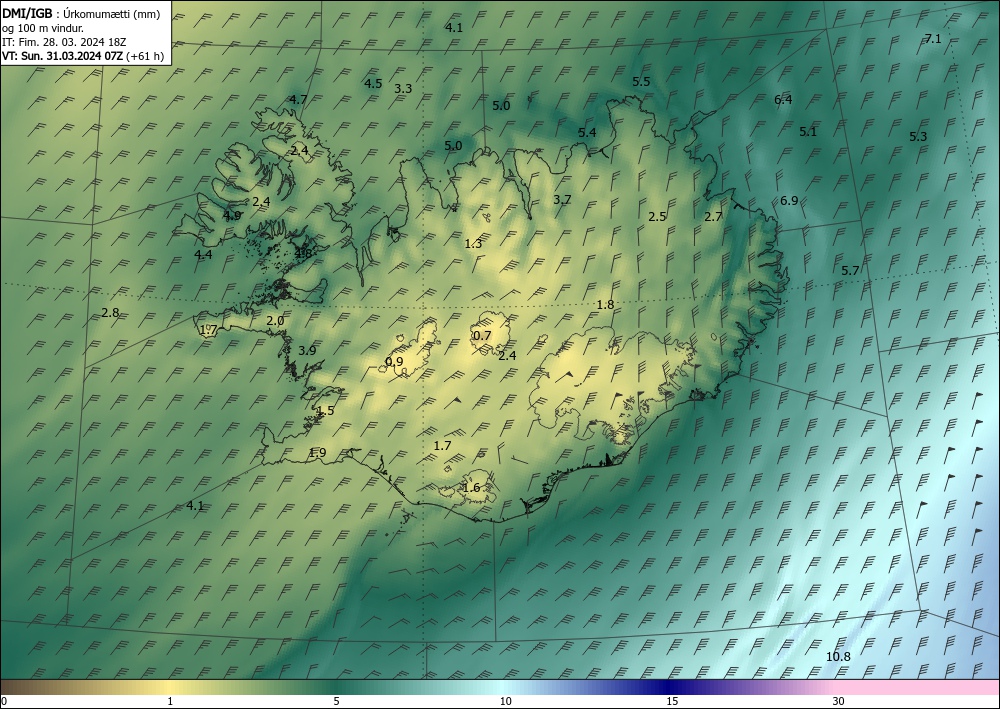
Task: Click the 15 label on the colour scale
Action: coord(672,701)
